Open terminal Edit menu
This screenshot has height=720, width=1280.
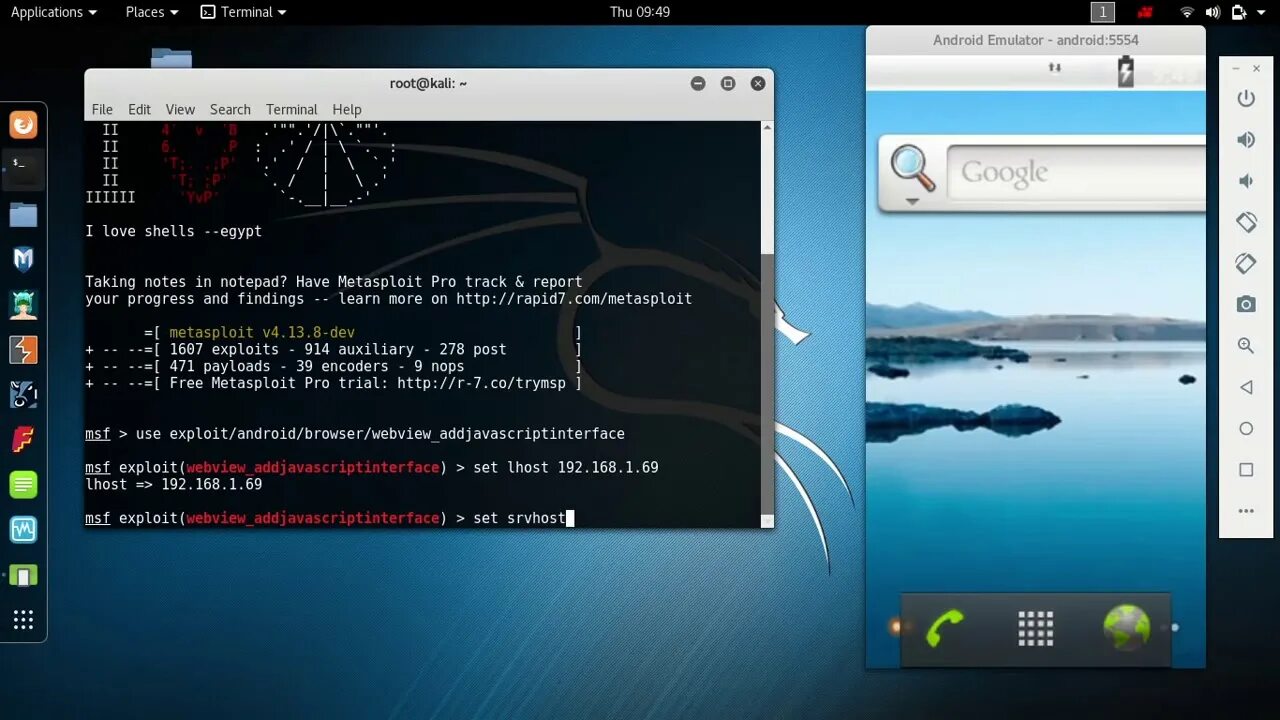pyautogui.click(x=139, y=109)
